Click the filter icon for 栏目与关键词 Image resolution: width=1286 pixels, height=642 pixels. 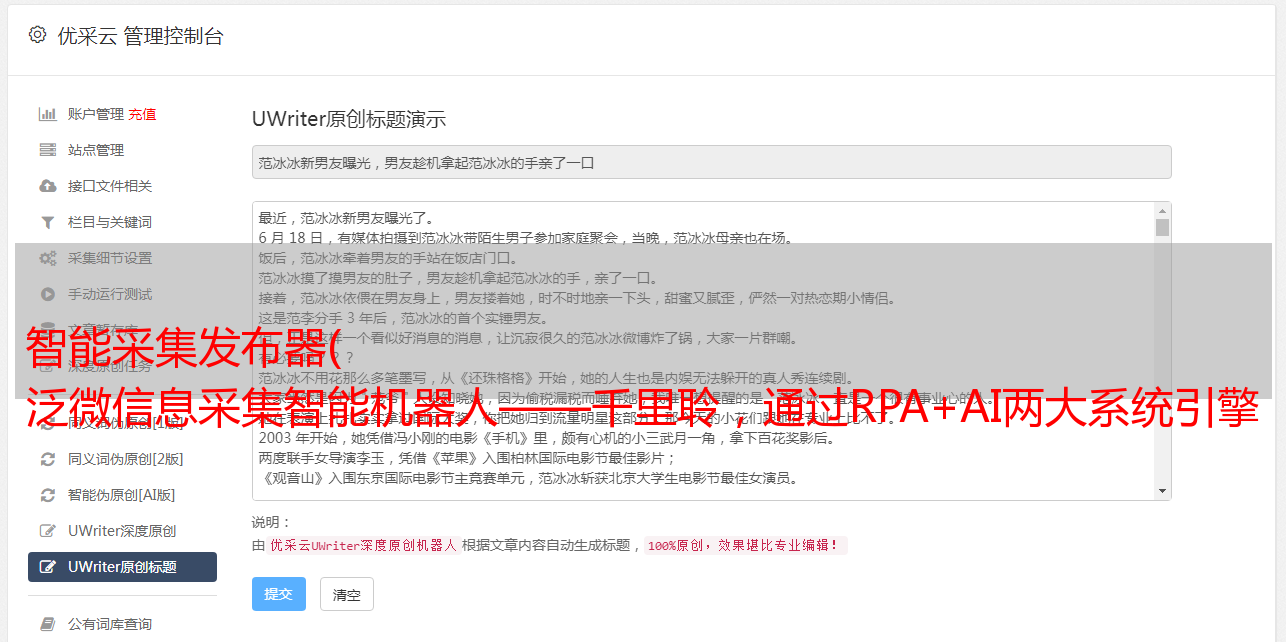pos(47,222)
